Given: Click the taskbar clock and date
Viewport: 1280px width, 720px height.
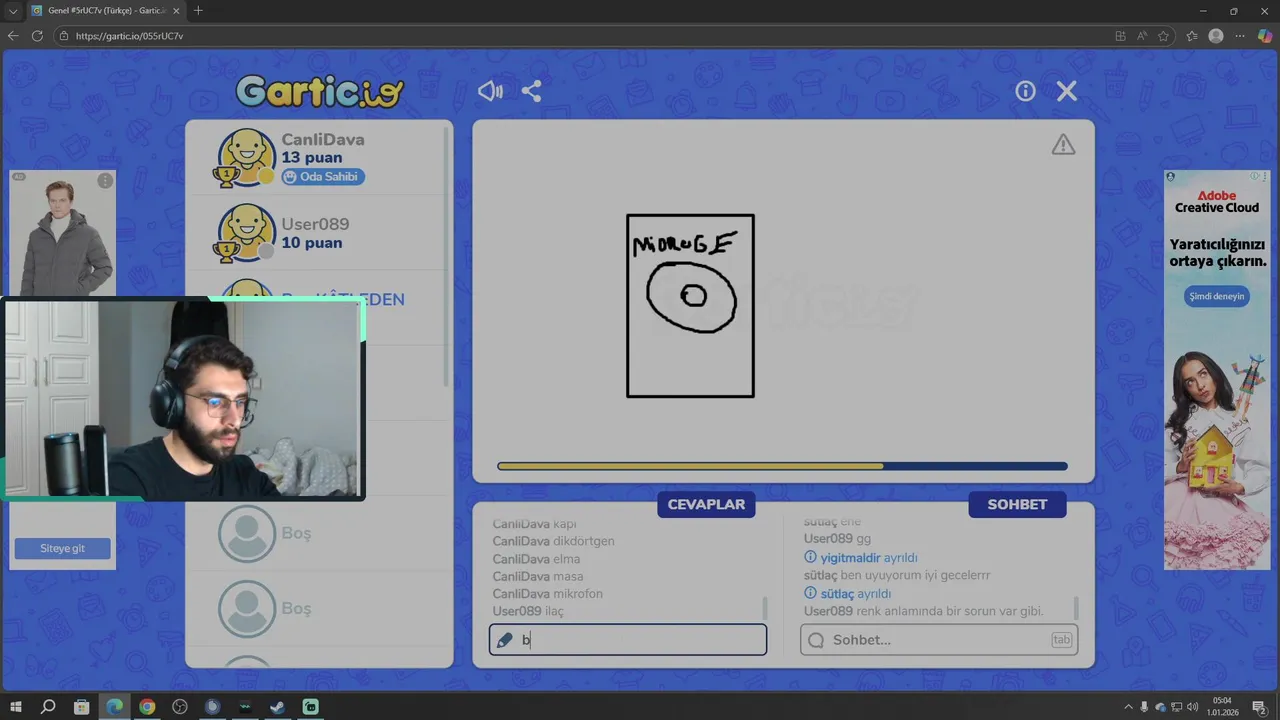Looking at the screenshot, I should click(1222, 706).
